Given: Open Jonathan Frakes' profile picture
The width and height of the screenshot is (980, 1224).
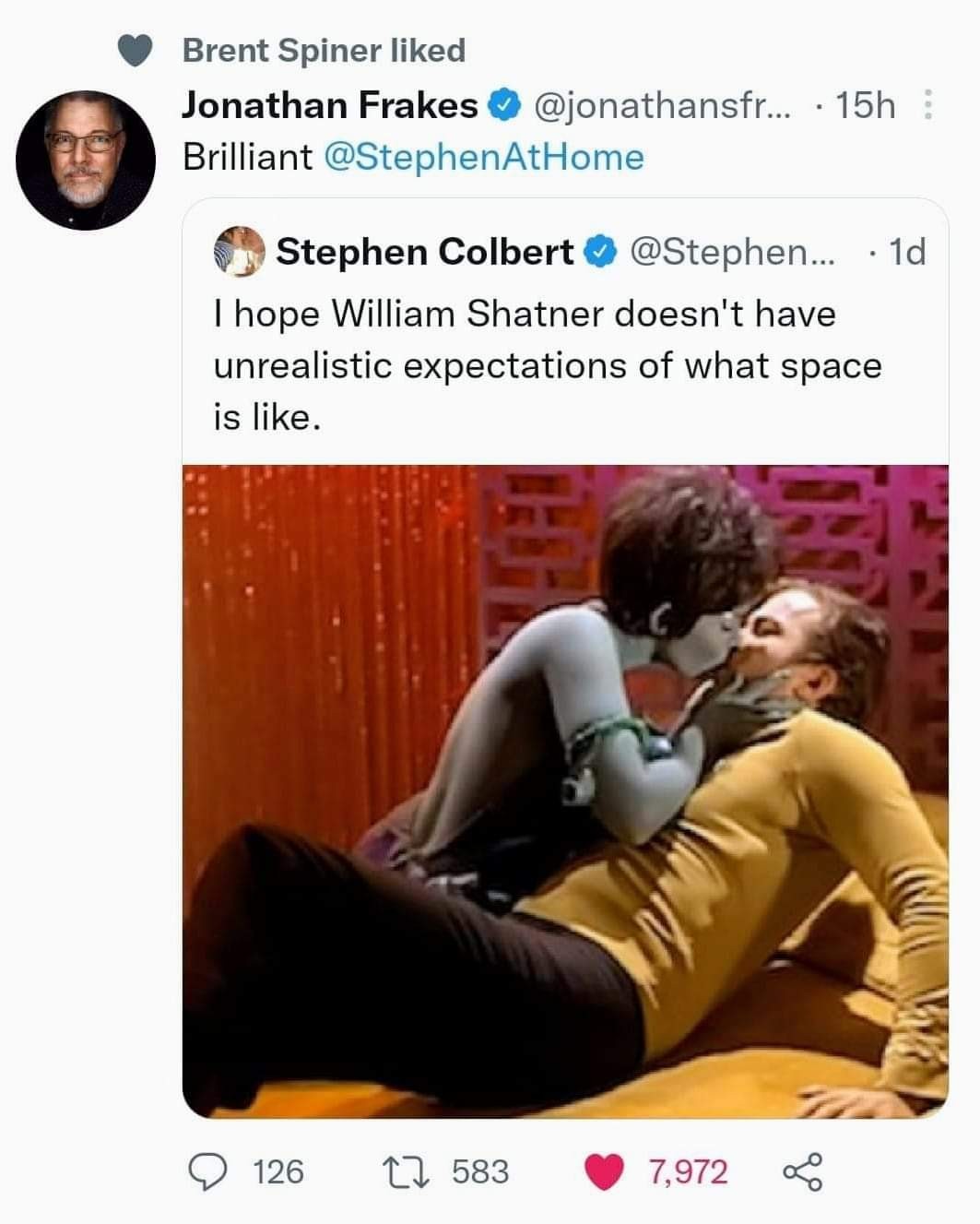Looking at the screenshot, I should tap(85, 159).
